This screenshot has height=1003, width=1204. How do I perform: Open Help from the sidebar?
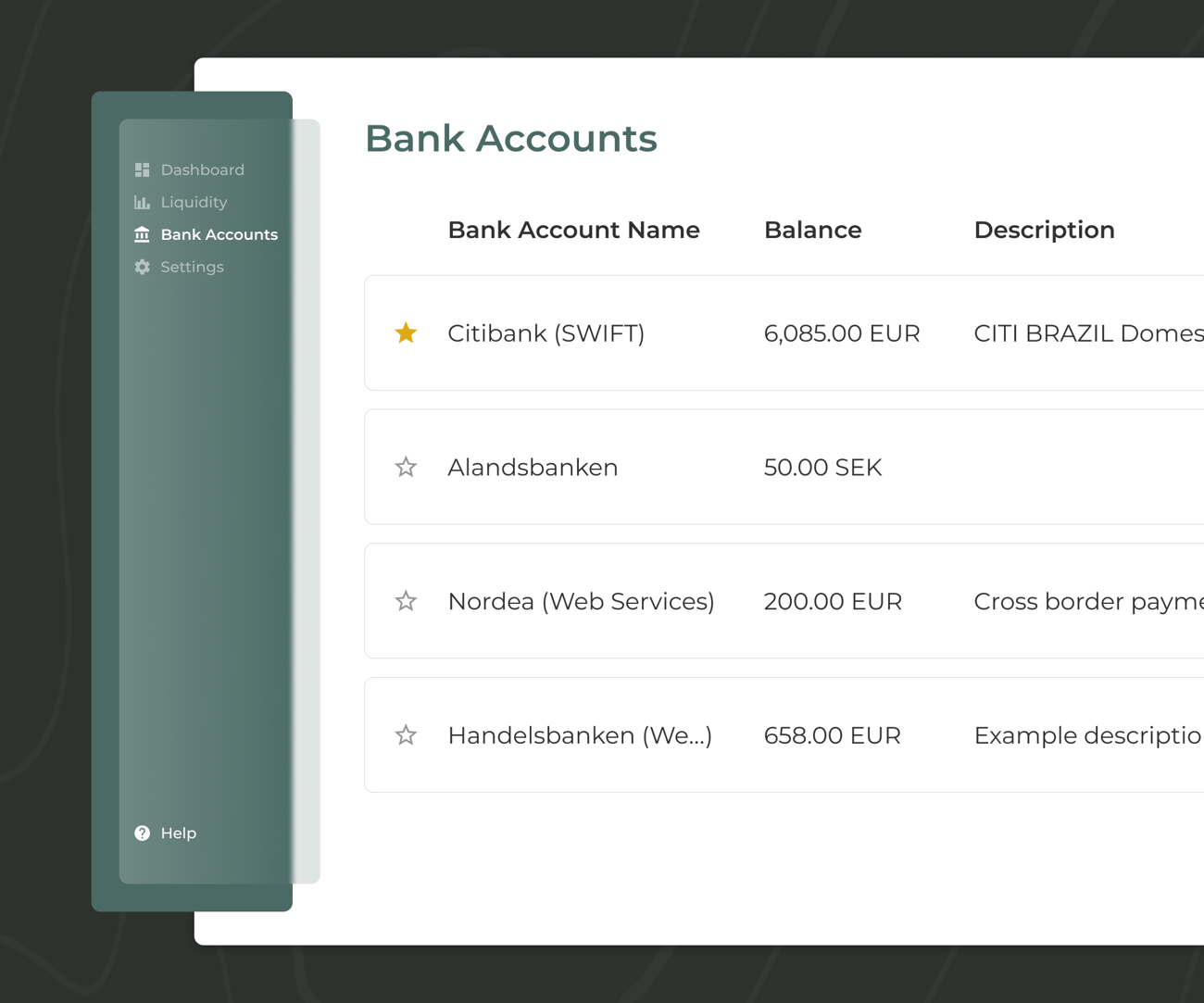tap(178, 833)
